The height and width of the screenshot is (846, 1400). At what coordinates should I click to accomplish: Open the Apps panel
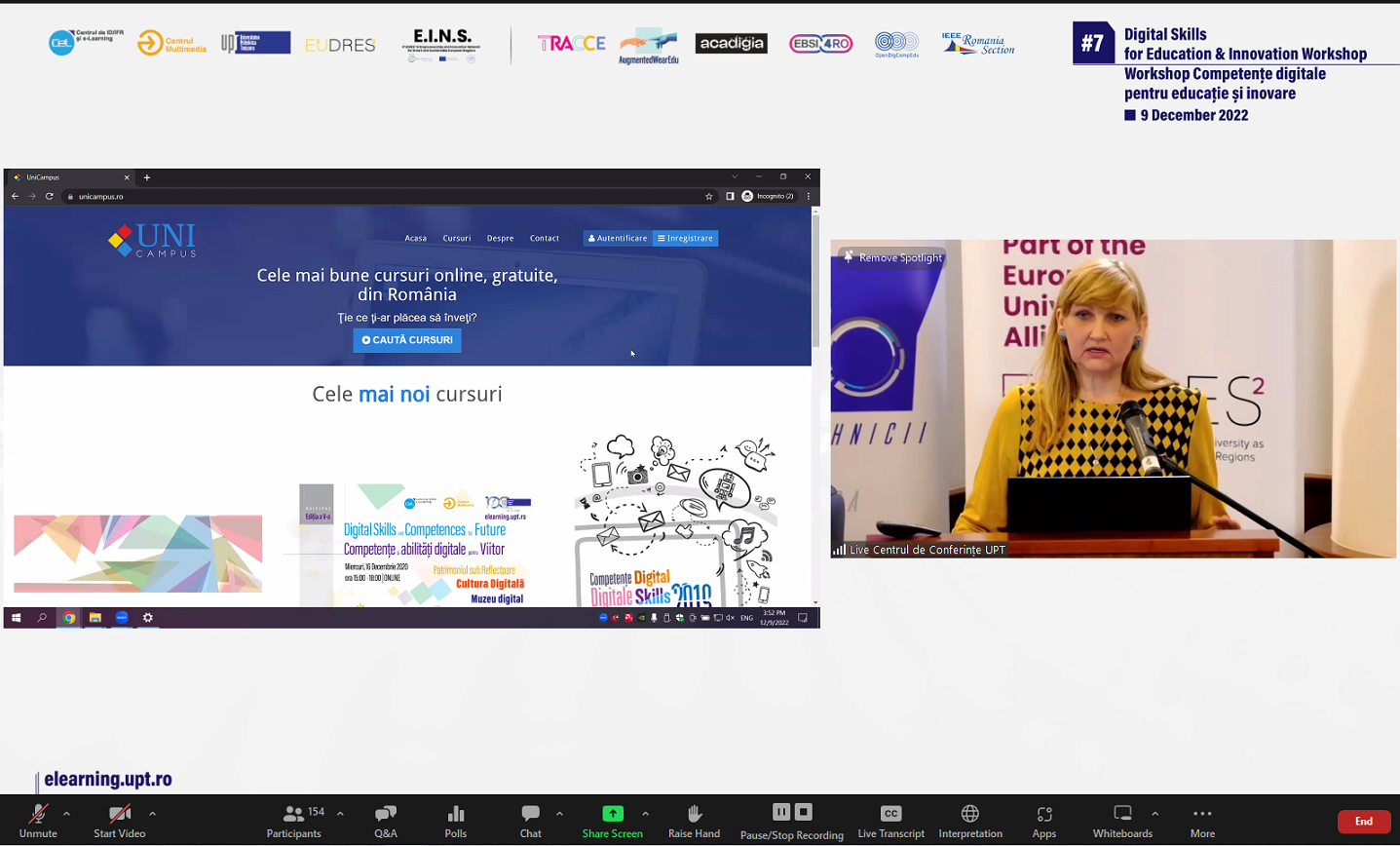pos(1043,820)
